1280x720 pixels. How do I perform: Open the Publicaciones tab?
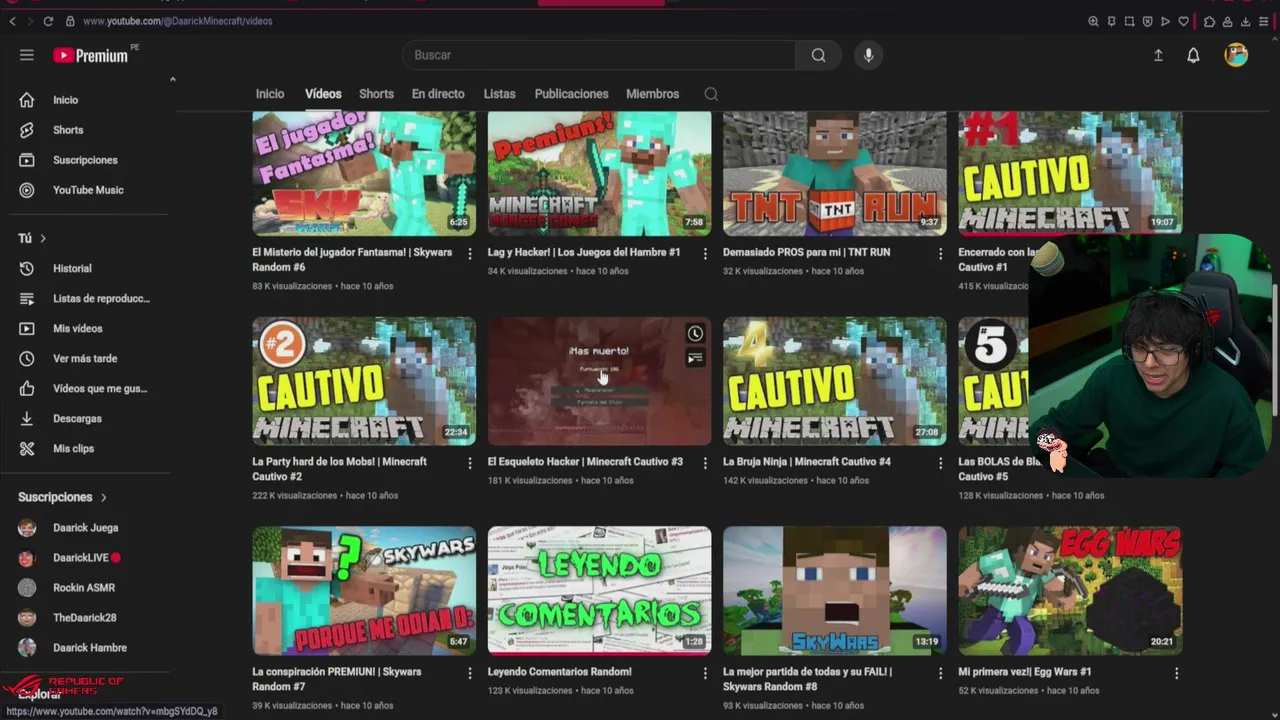click(x=571, y=94)
